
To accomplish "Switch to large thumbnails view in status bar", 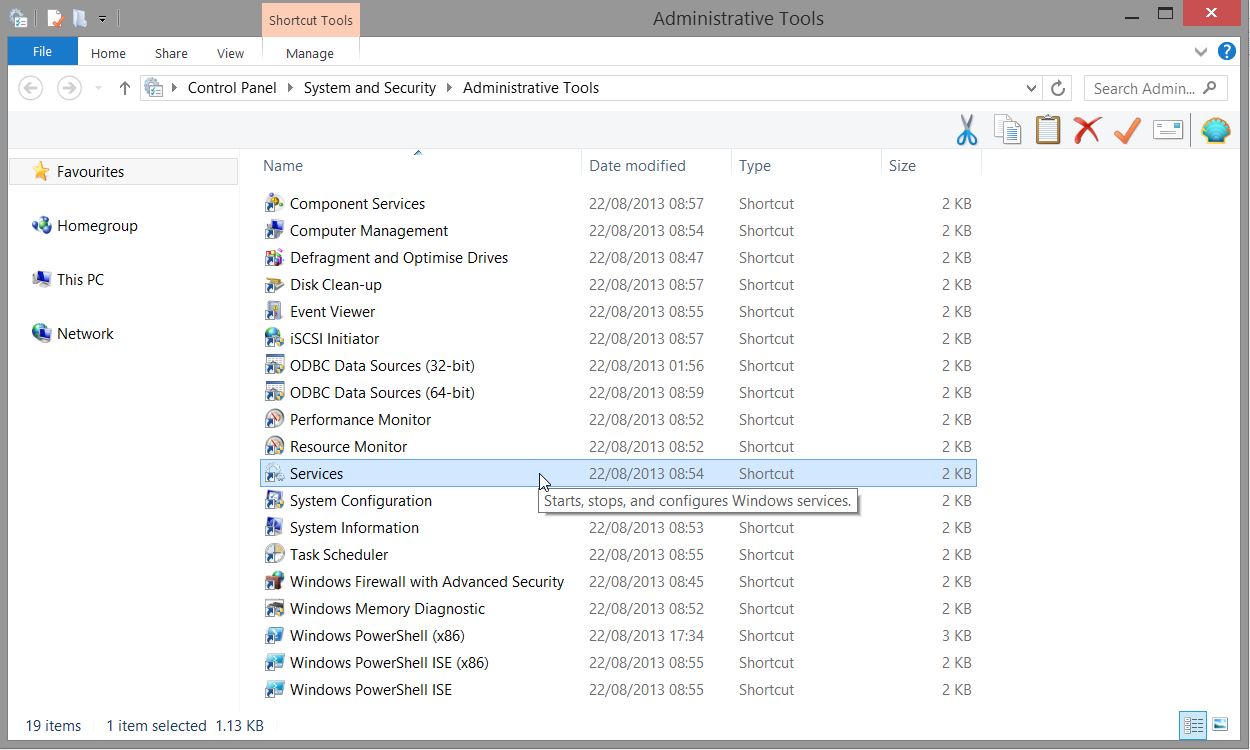I will coord(1220,725).
